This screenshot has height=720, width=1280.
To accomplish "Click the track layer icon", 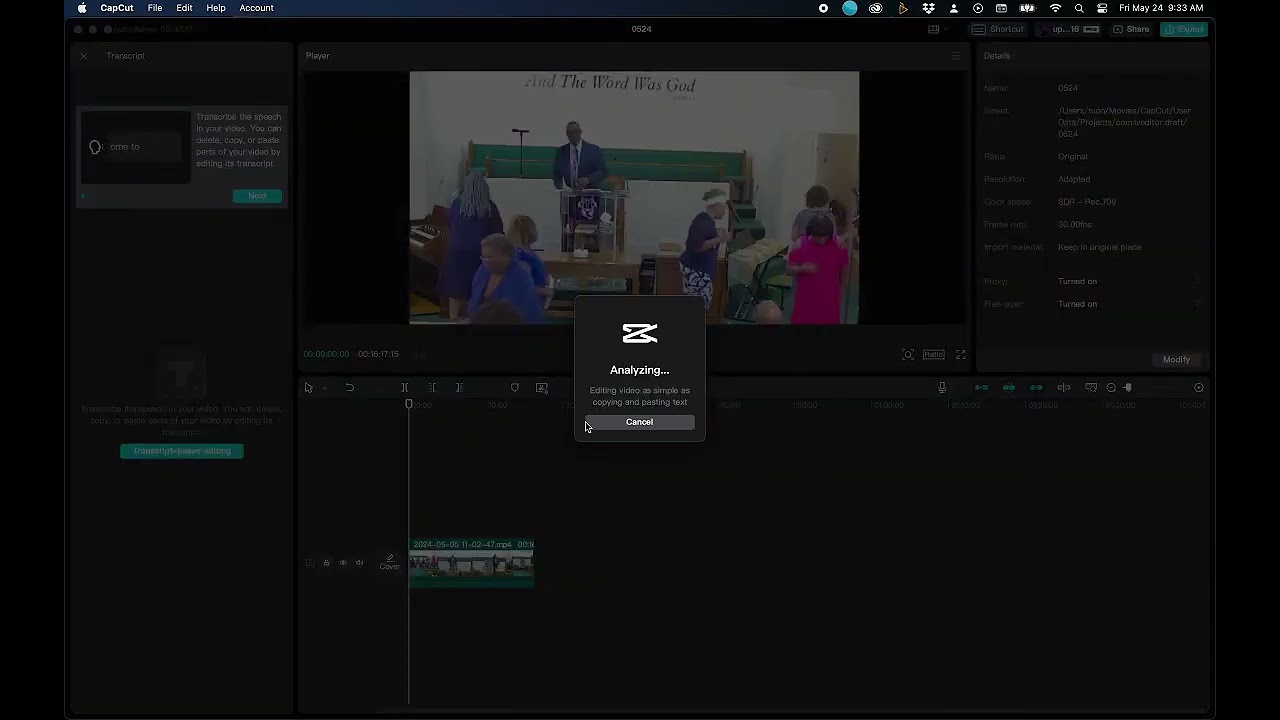I will pos(309,563).
